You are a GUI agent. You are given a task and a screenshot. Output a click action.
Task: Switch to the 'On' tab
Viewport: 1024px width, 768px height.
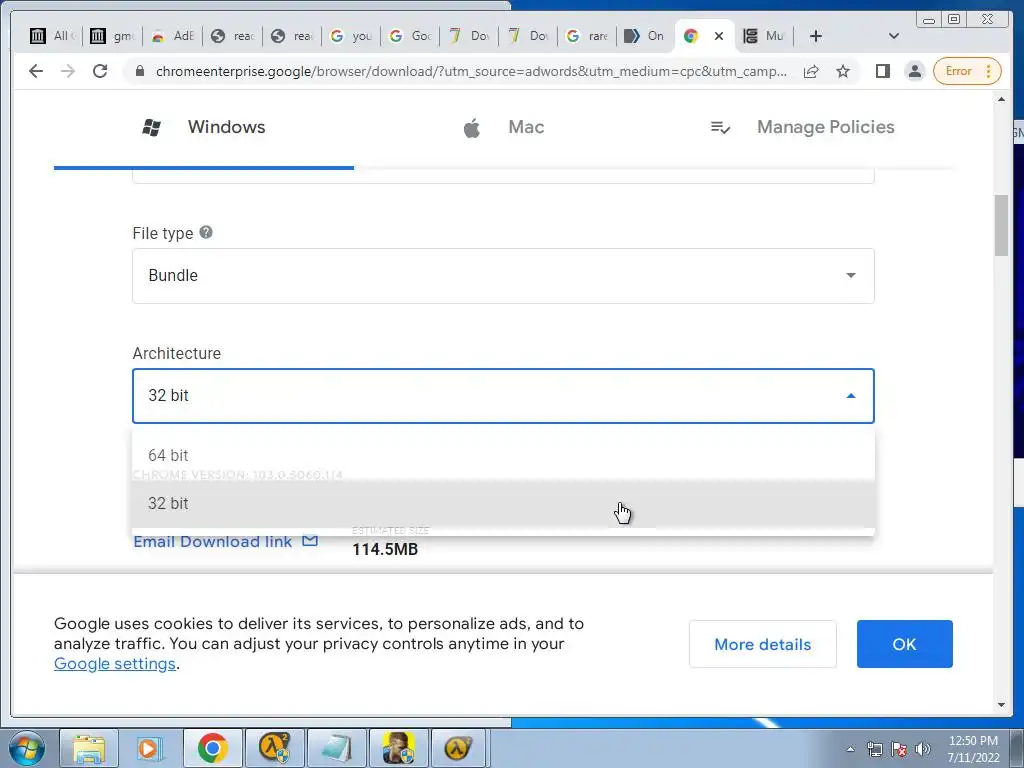point(645,36)
